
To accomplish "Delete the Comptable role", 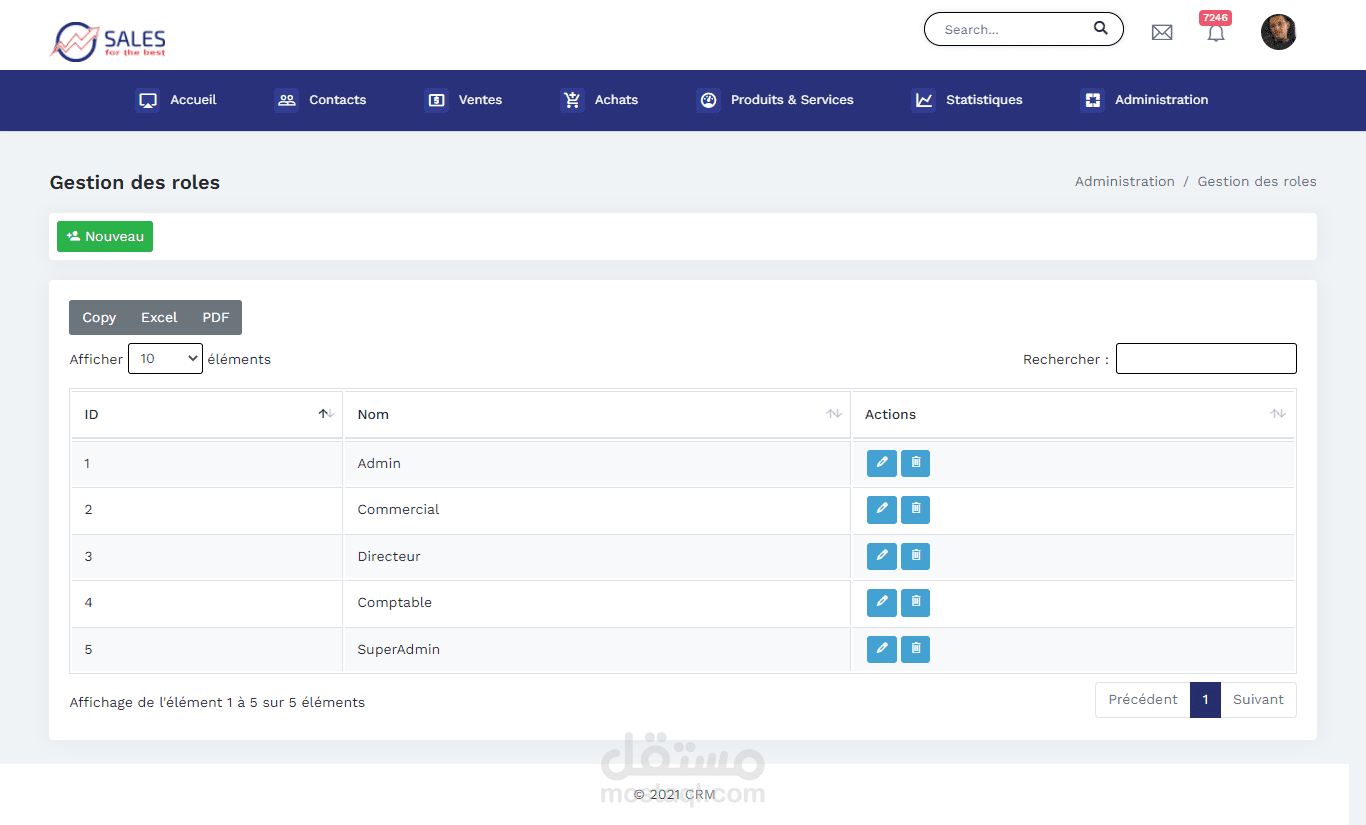I will coord(916,603).
